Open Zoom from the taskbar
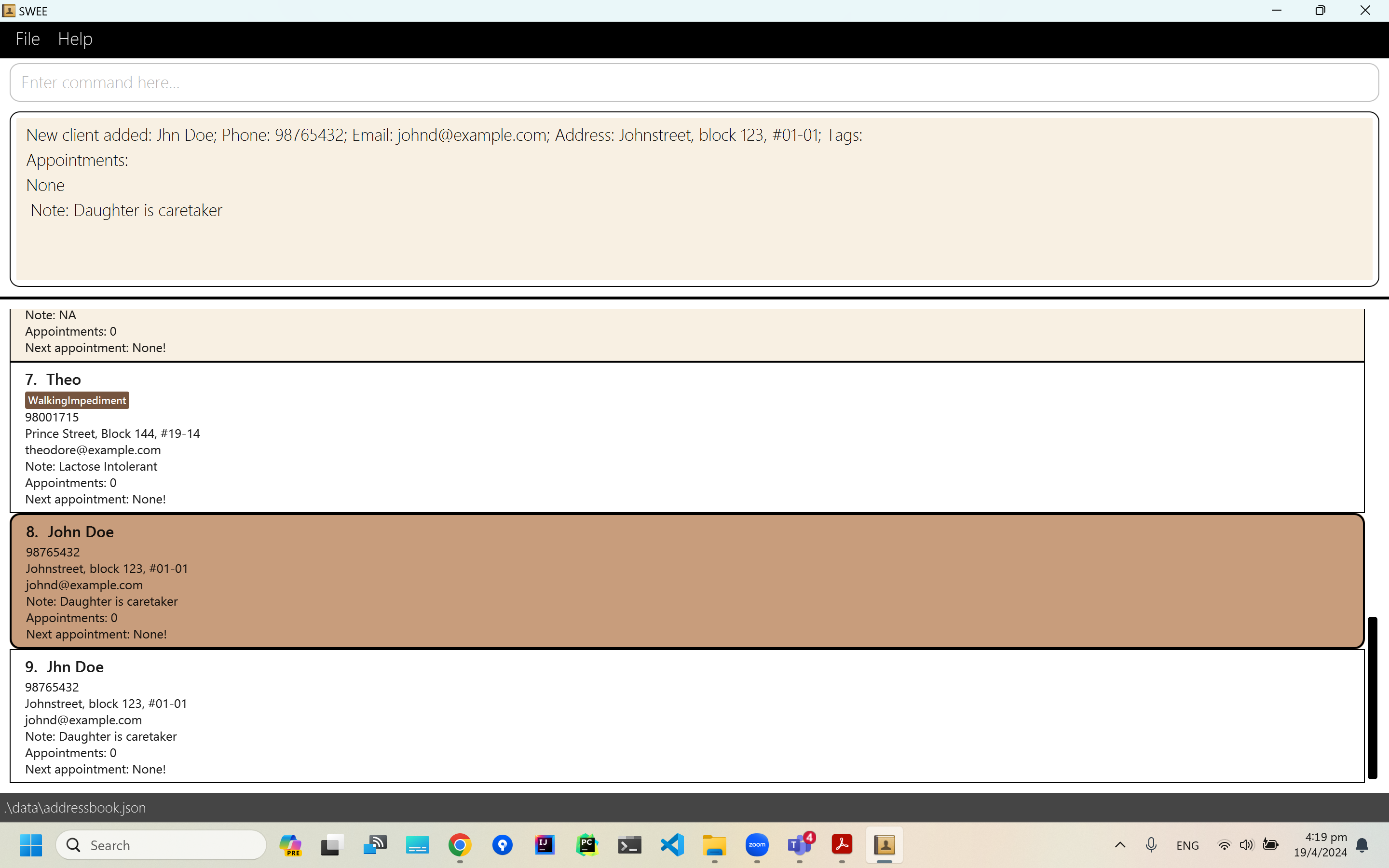Screen dimensions: 1389x868 click(757, 845)
